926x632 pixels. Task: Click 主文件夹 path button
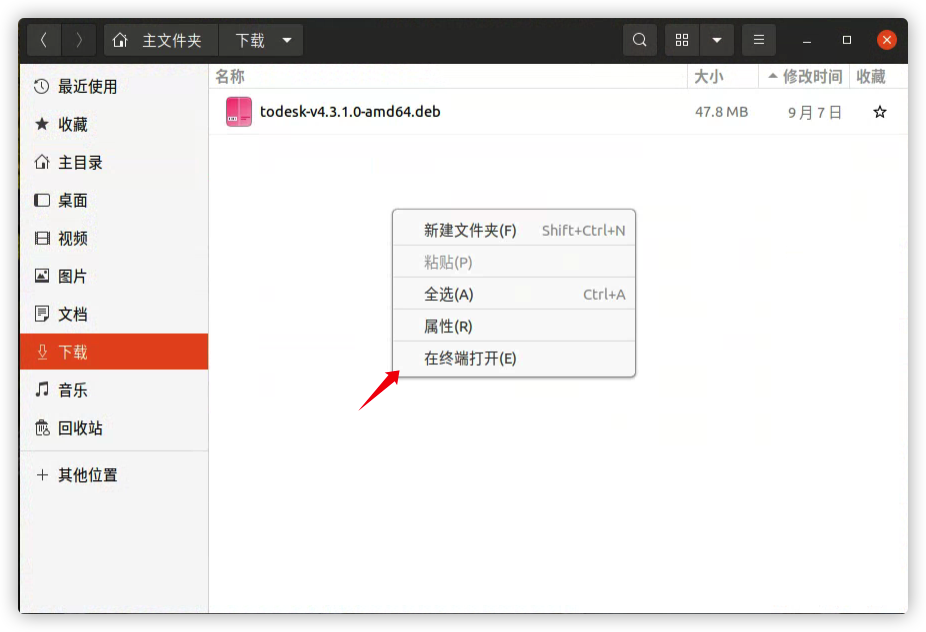pos(160,40)
